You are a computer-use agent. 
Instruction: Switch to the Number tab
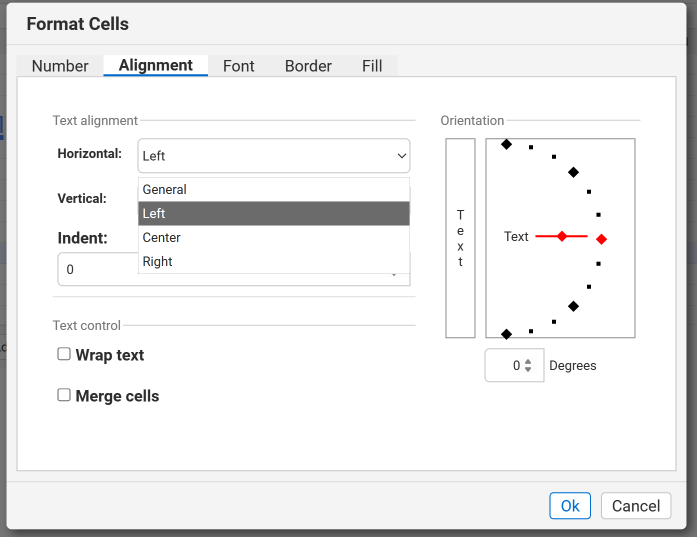(x=60, y=66)
